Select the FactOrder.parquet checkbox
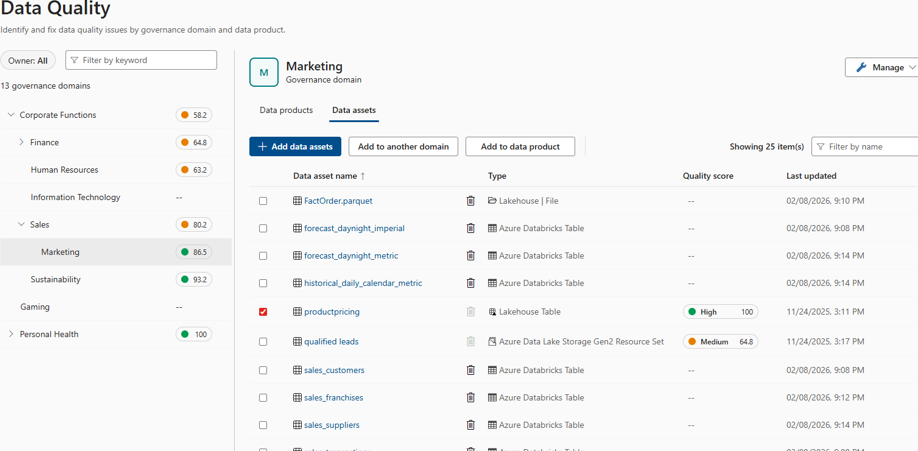This screenshot has height=451, width=918. [x=263, y=201]
